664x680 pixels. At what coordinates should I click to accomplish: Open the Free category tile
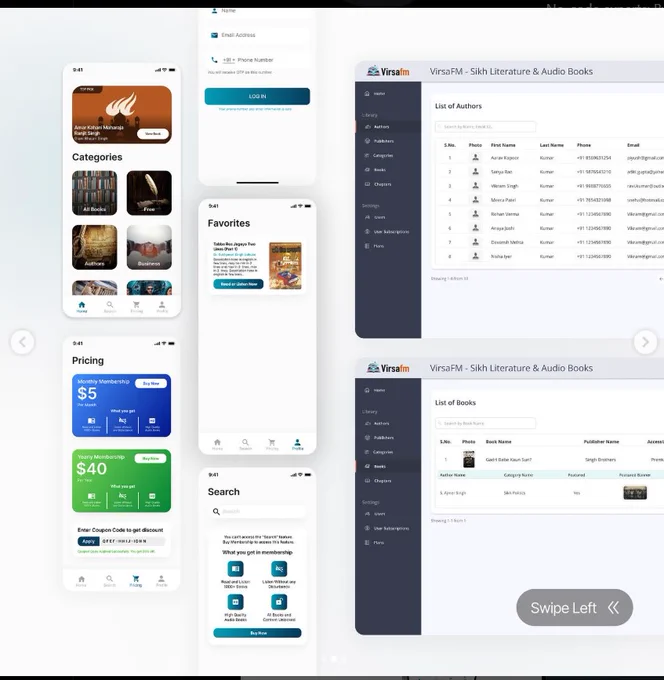pyautogui.click(x=149, y=193)
